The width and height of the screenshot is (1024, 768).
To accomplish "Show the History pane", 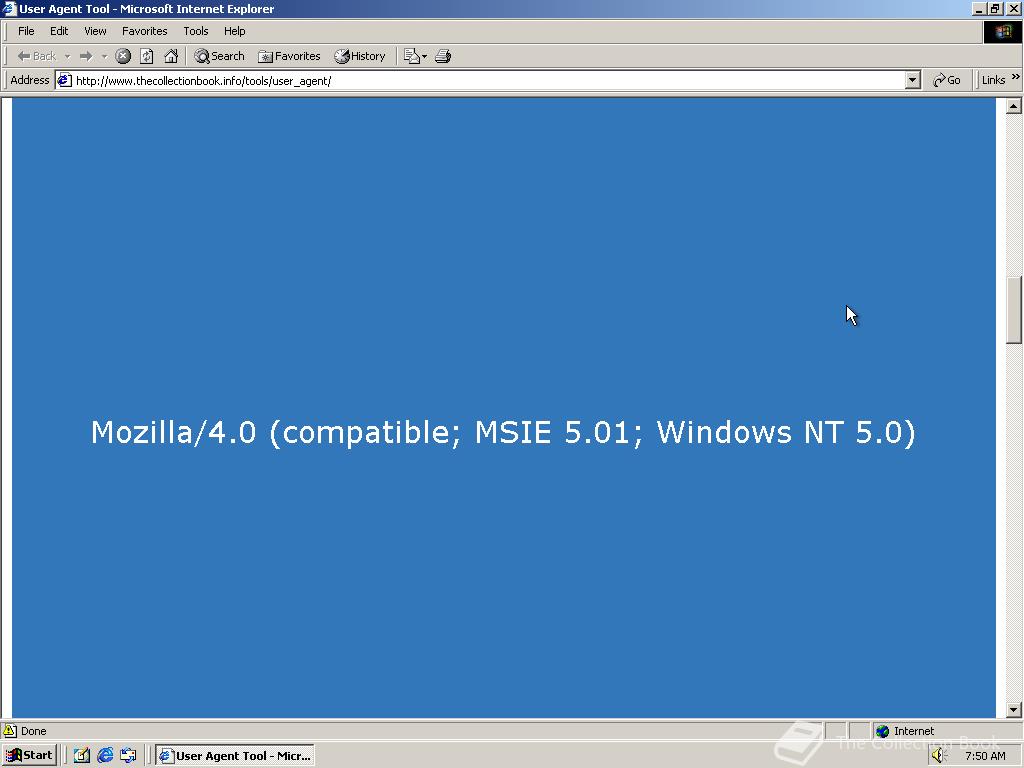I will (x=360, y=56).
